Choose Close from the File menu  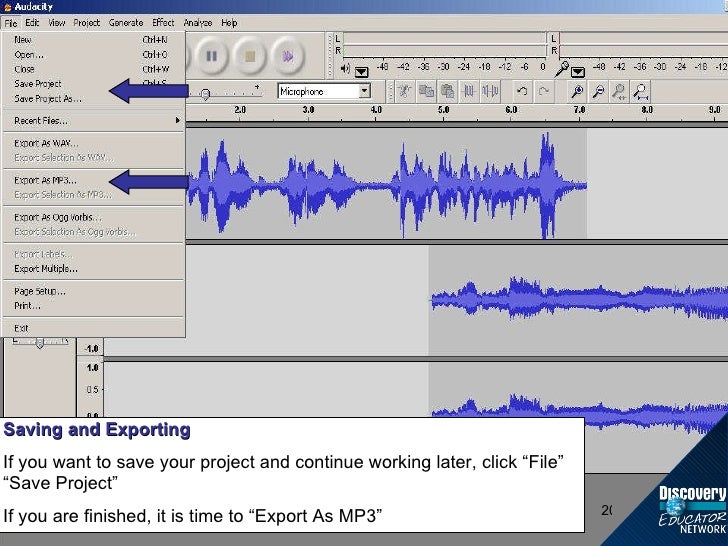pyautogui.click(x=93, y=69)
